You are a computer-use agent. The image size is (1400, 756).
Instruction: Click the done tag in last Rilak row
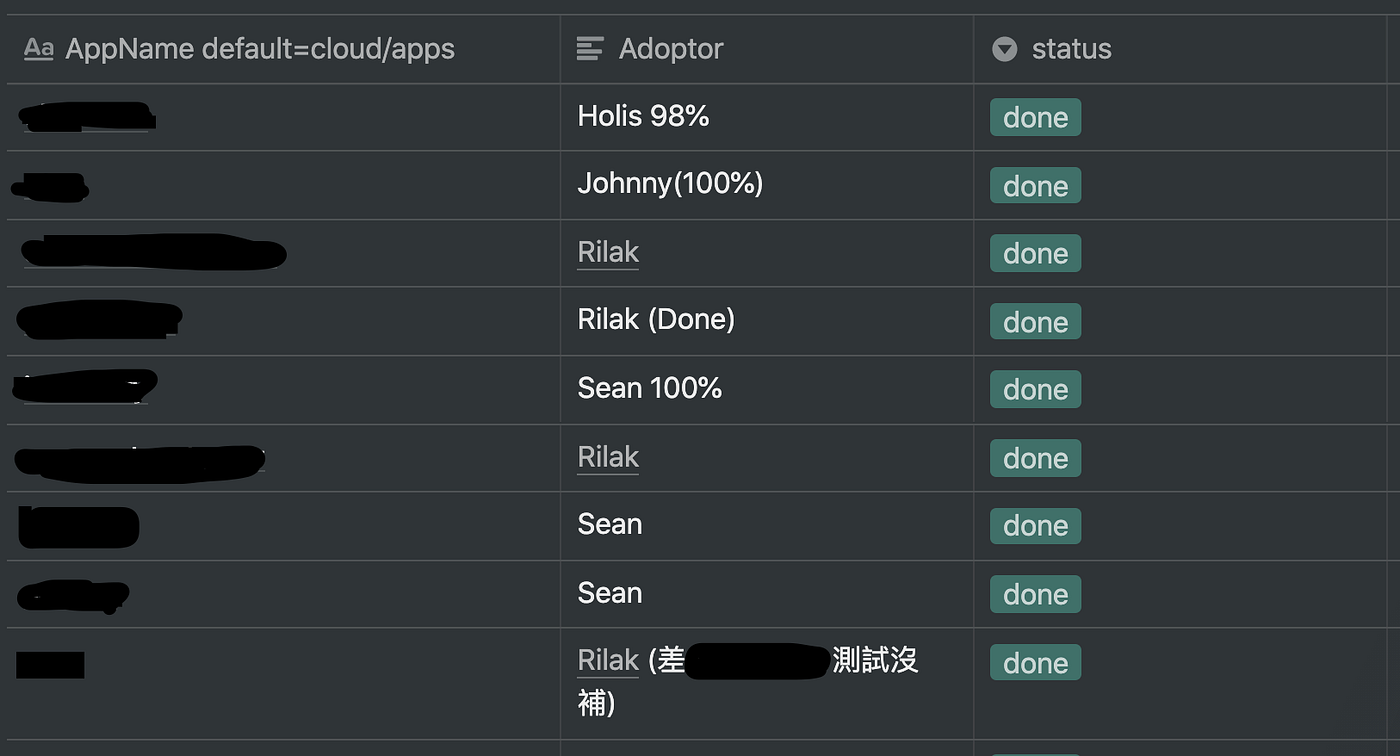pos(1035,663)
